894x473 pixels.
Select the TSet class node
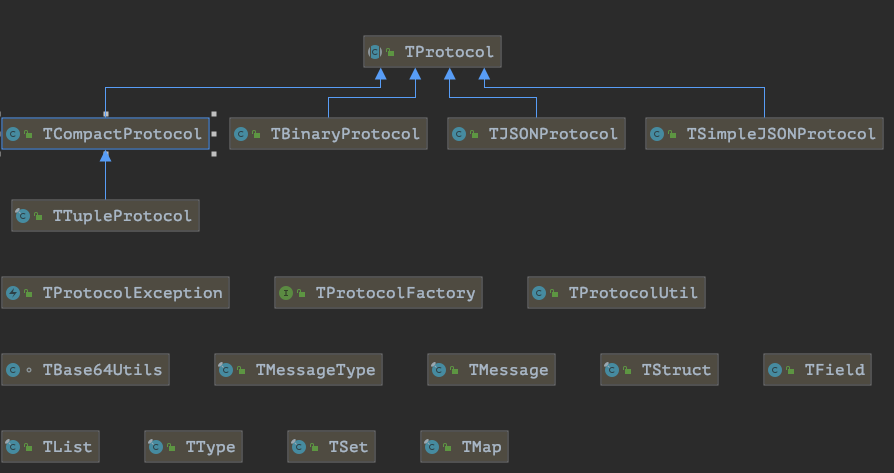point(332,447)
